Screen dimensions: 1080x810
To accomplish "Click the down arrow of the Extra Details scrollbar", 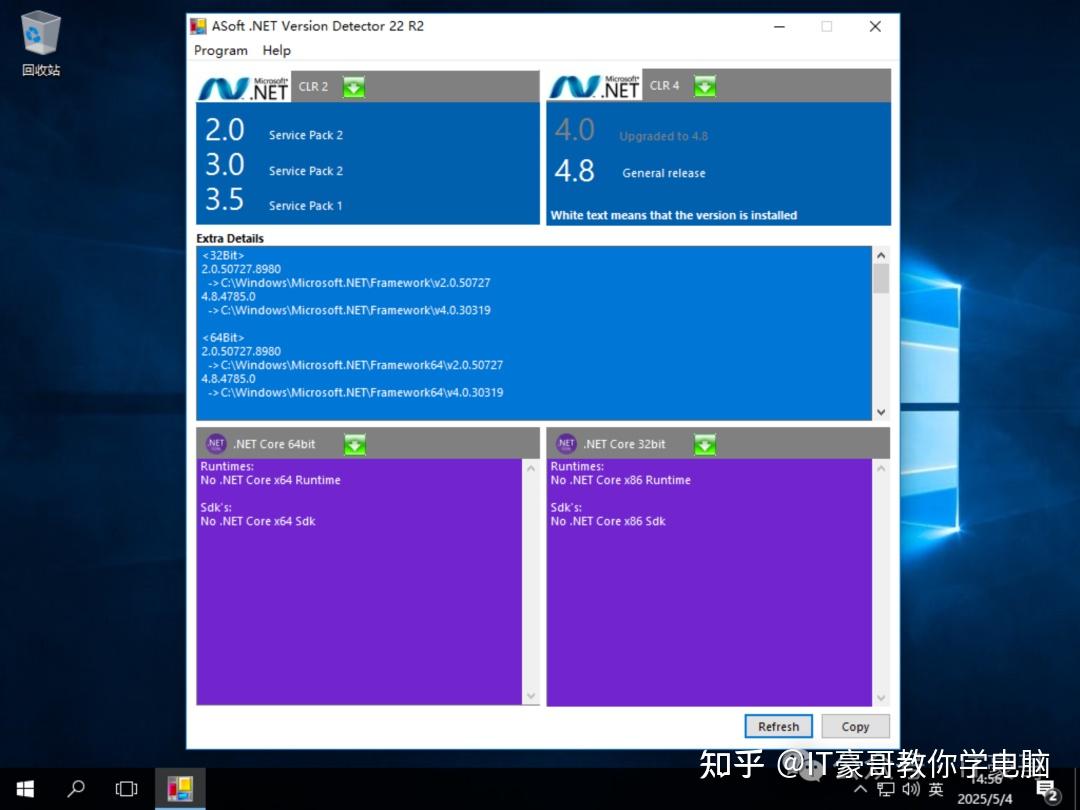I will [x=881, y=411].
